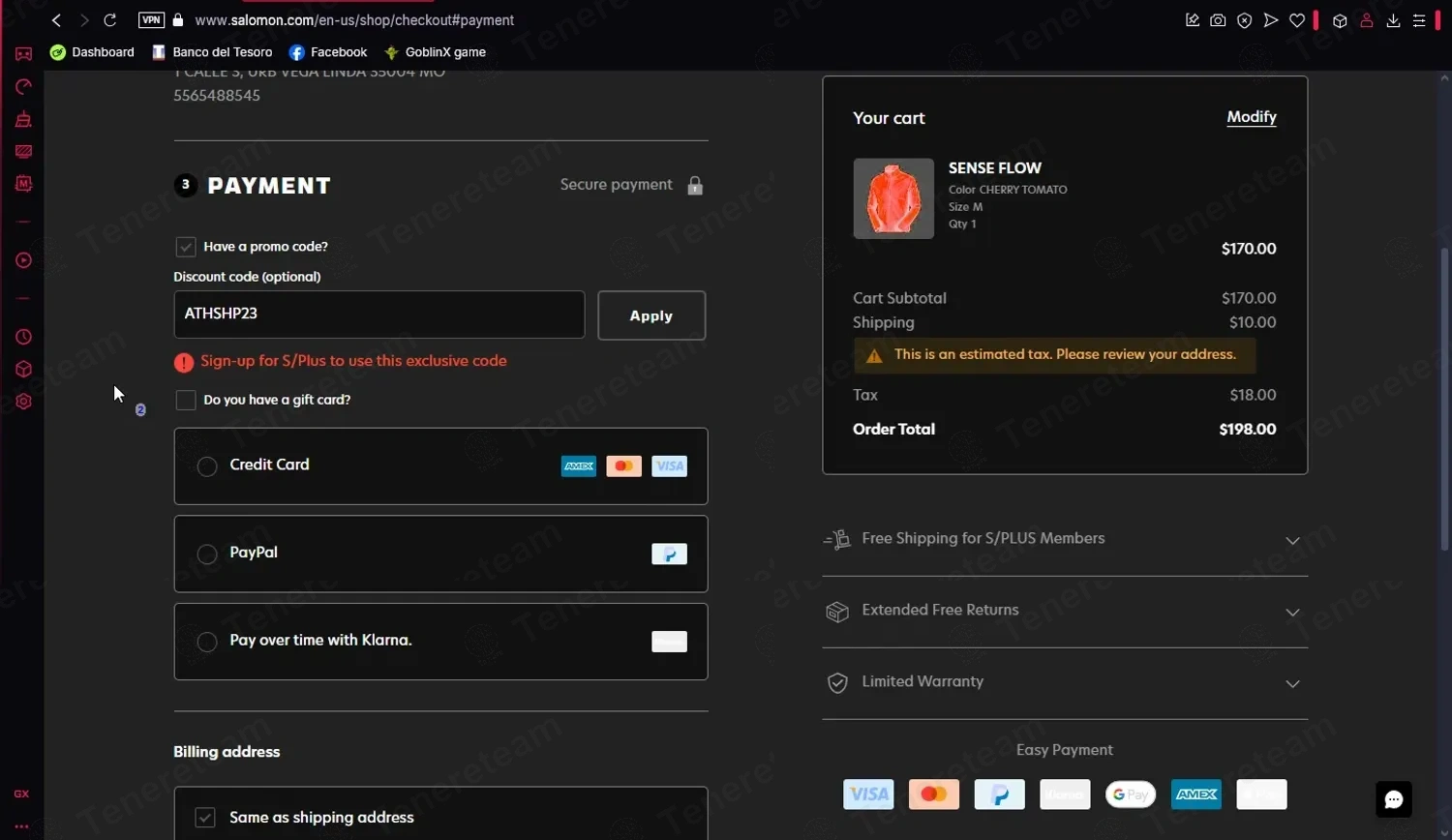Click the Apply discount code button
1452x840 pixels.
pyautogui.click(x=651, y=315)
